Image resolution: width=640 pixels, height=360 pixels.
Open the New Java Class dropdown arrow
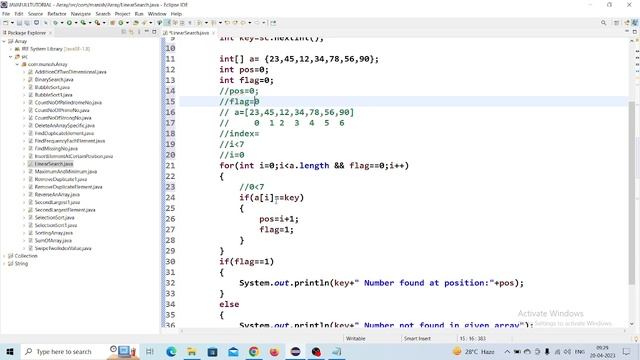[x=127, y=23]
